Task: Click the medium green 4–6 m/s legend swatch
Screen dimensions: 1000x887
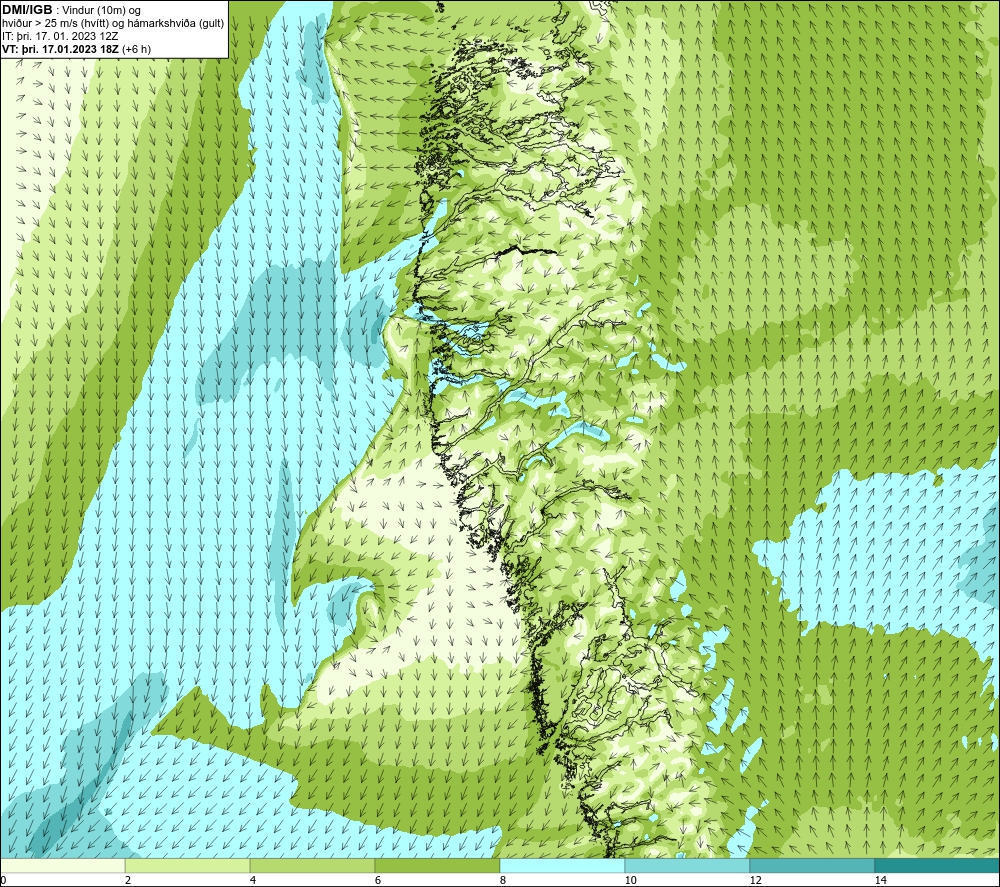Action: pyautogui.click(x=312, y=865)
